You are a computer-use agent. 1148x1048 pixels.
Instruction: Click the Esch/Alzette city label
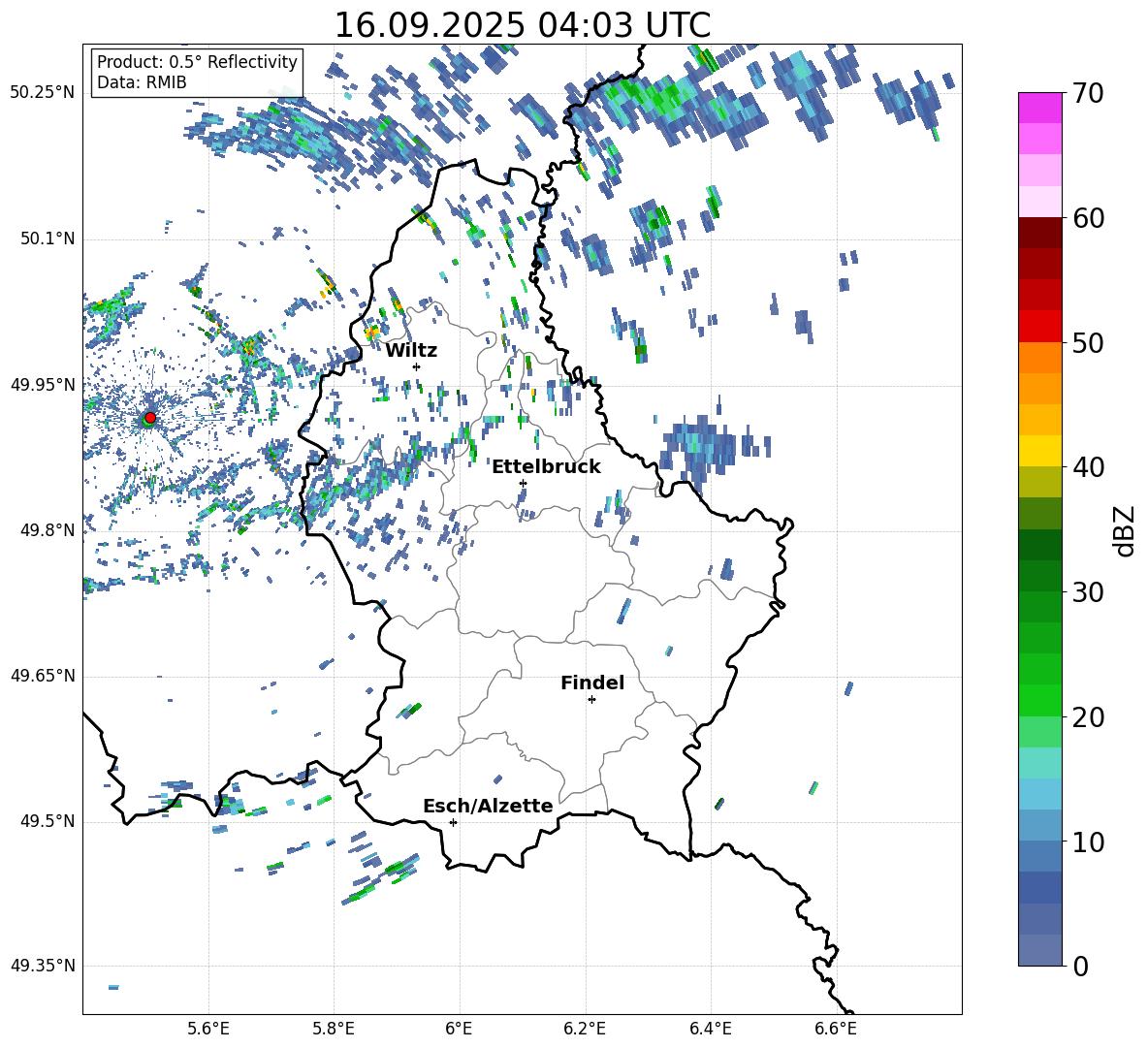[488, 807]
